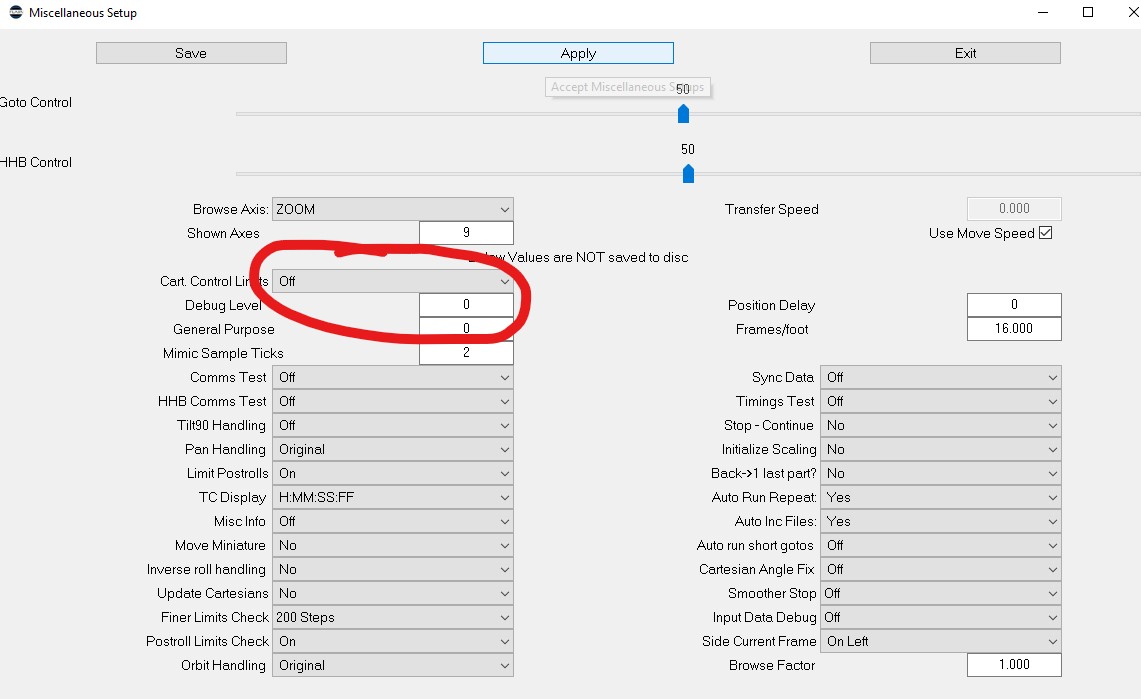Open the Auto run short gotos dropdown
The width and height of the screenshot is (1141, 699).
point(941,546)
